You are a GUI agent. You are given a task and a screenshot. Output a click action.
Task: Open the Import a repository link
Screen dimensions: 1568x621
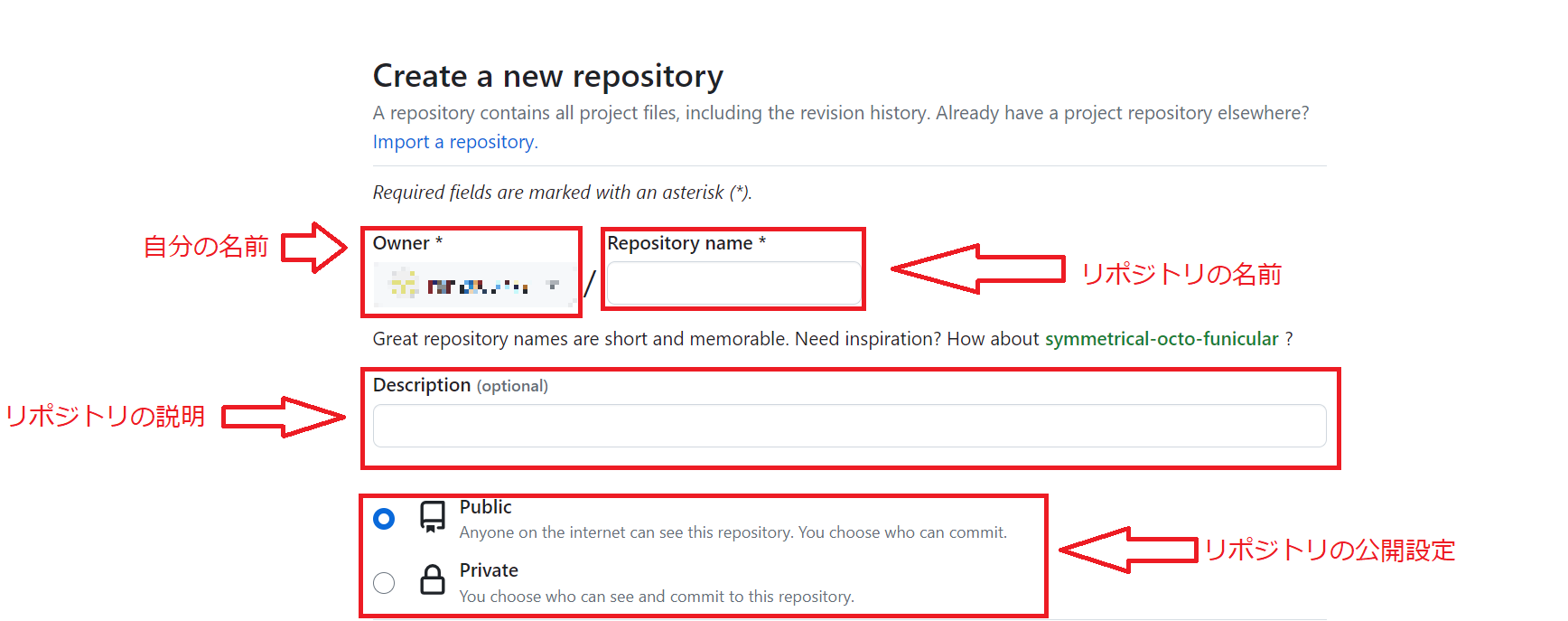pos(453,142)
